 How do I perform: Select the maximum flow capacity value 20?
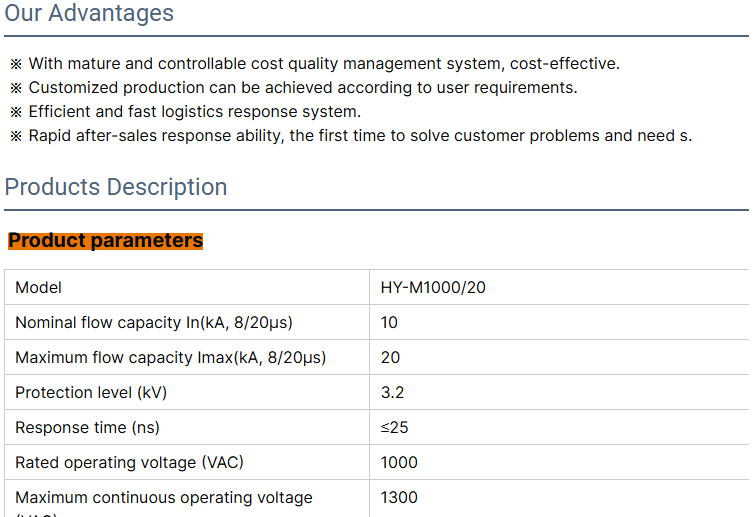pyautogui.click(x=390, y=357)
